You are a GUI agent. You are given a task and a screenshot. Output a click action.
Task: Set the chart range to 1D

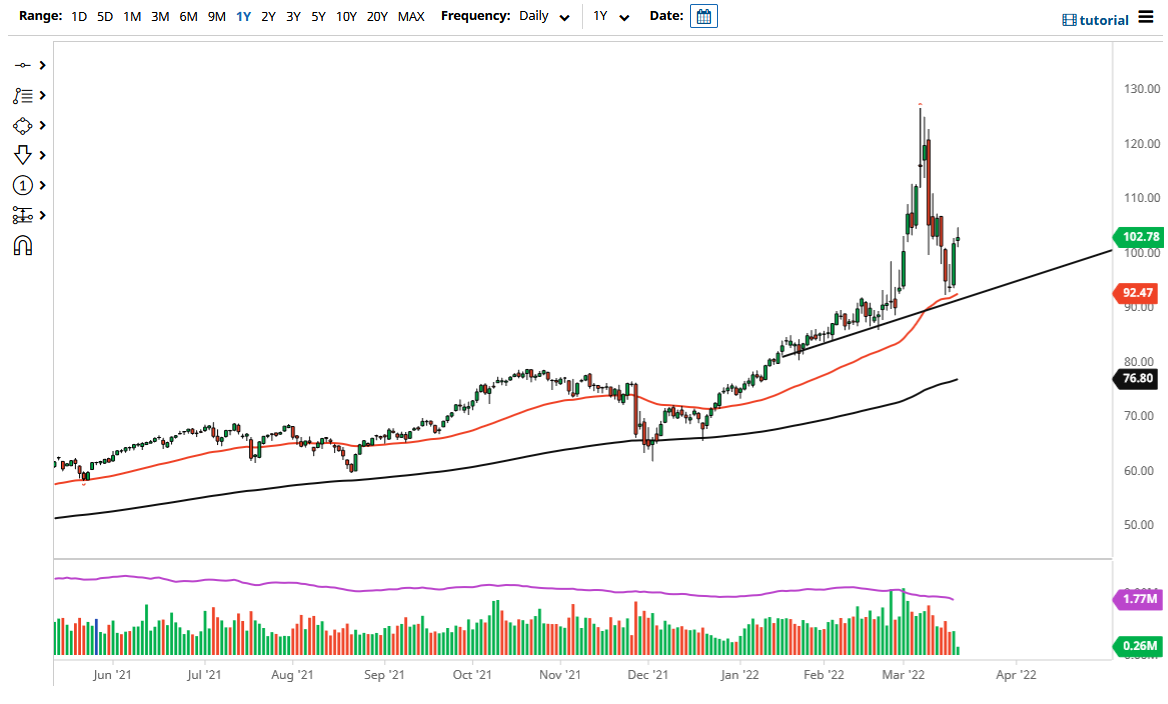(x=78, y=16)
